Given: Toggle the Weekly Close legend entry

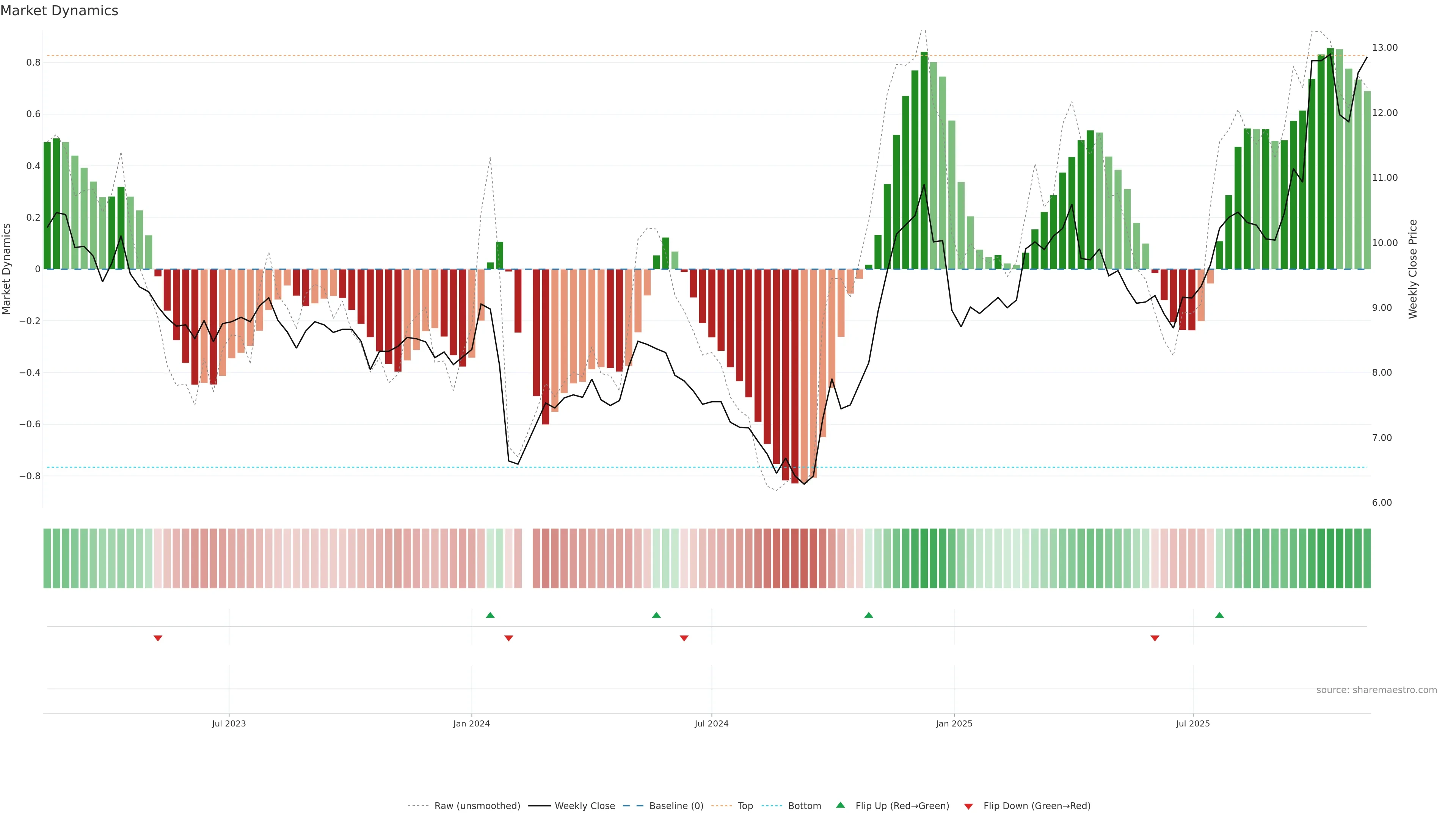Looking at the screenshot, I should click(584, 806).
